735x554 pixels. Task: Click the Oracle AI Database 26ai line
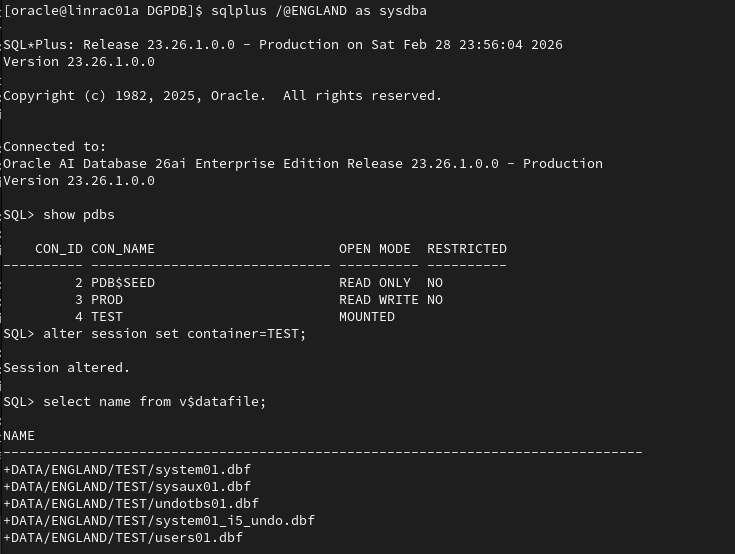(x=302, y=164)
